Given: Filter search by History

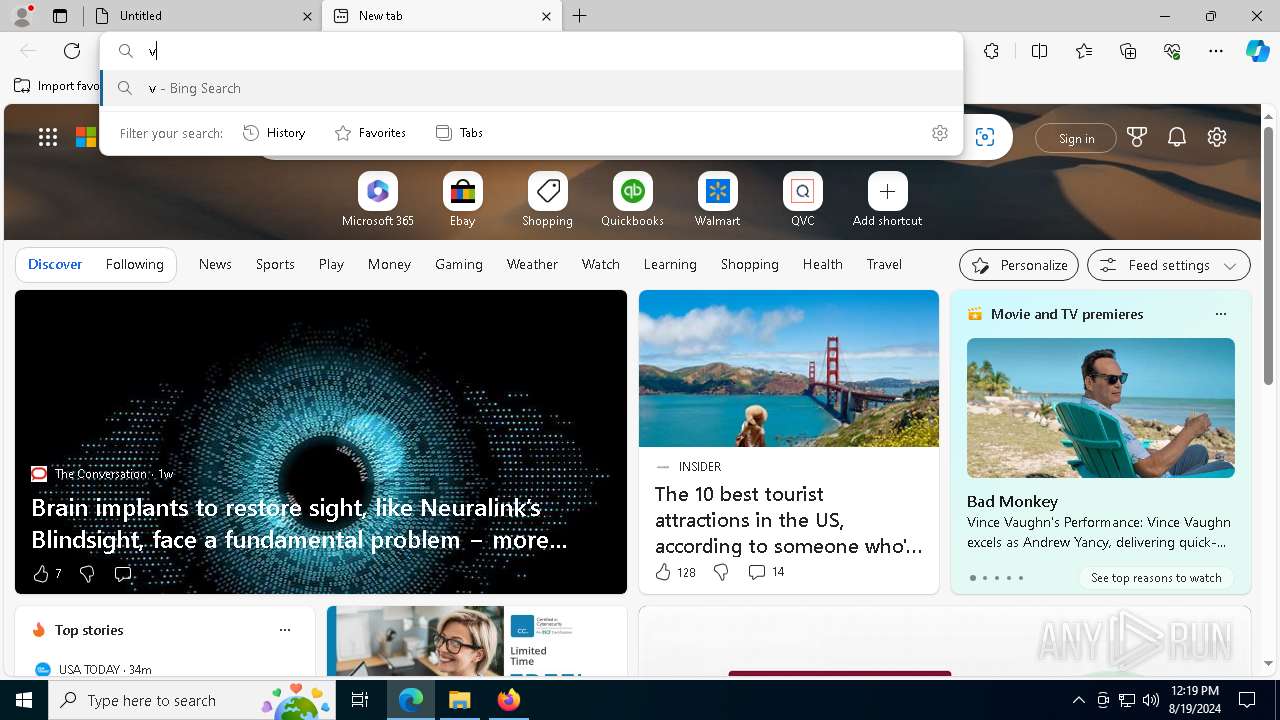Looking at the screenshot, I should point(274,133).
